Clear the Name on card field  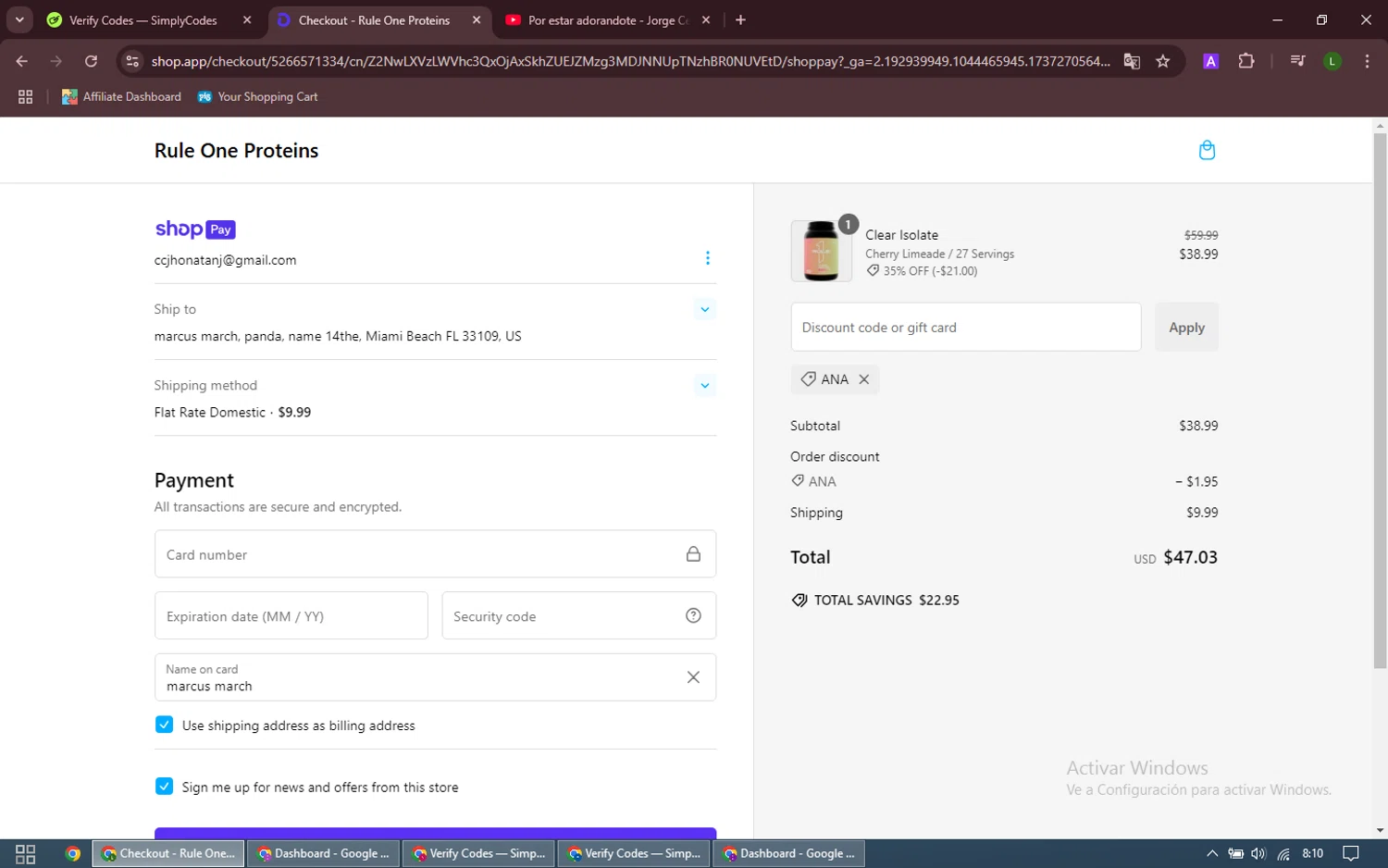[x=693, y=677]
